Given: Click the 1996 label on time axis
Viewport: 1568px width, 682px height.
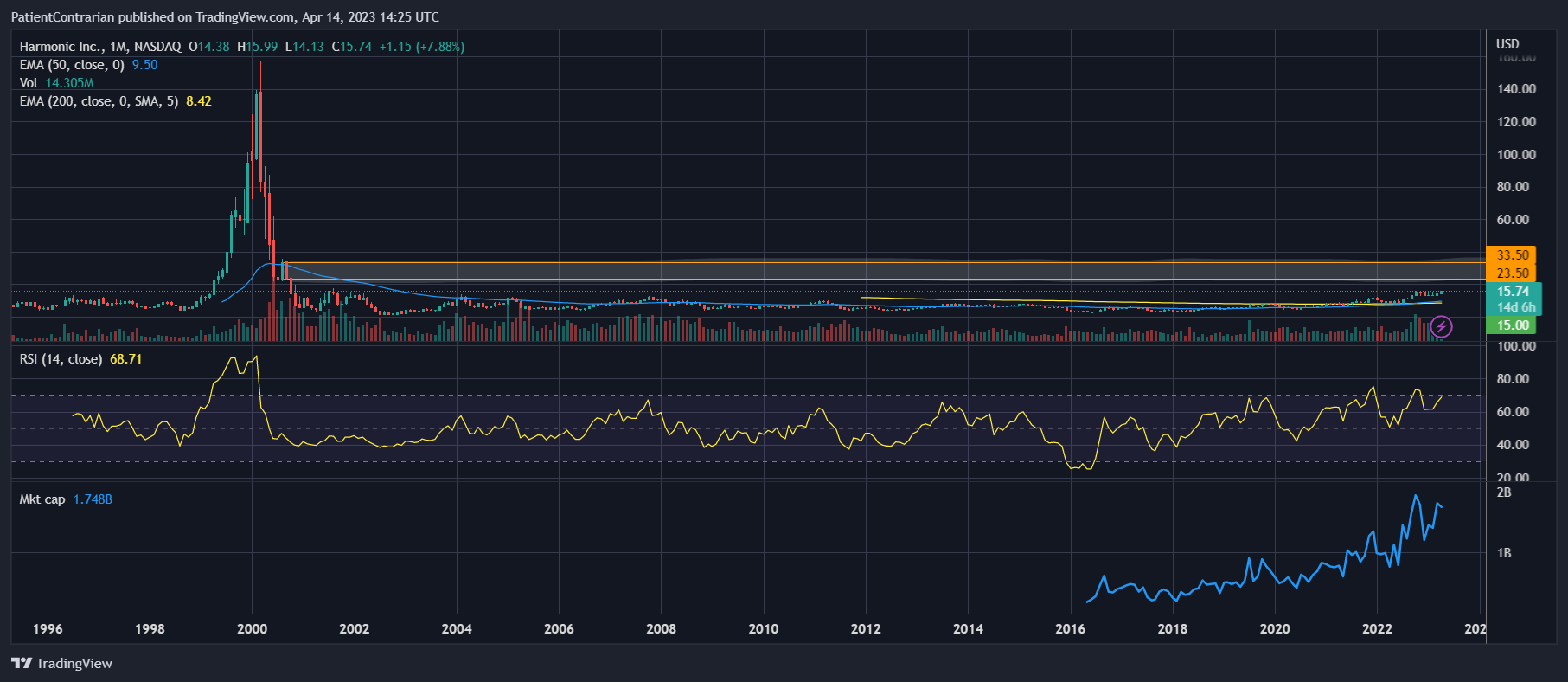Looking at the screenshot, I should pyautogui.click(x=48, y=629).
